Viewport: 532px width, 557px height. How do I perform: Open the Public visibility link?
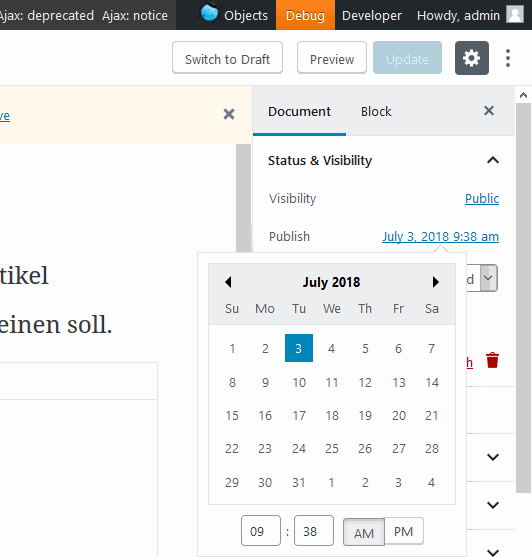482,199
